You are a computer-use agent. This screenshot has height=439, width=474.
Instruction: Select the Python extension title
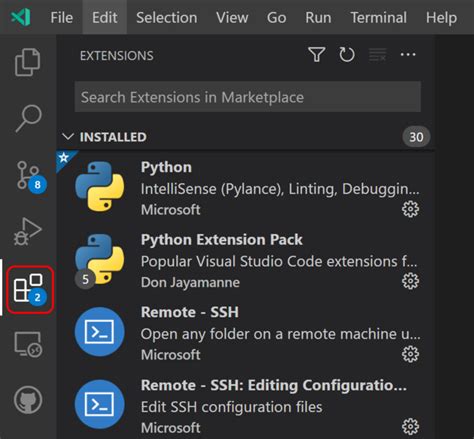click(166, 167)
